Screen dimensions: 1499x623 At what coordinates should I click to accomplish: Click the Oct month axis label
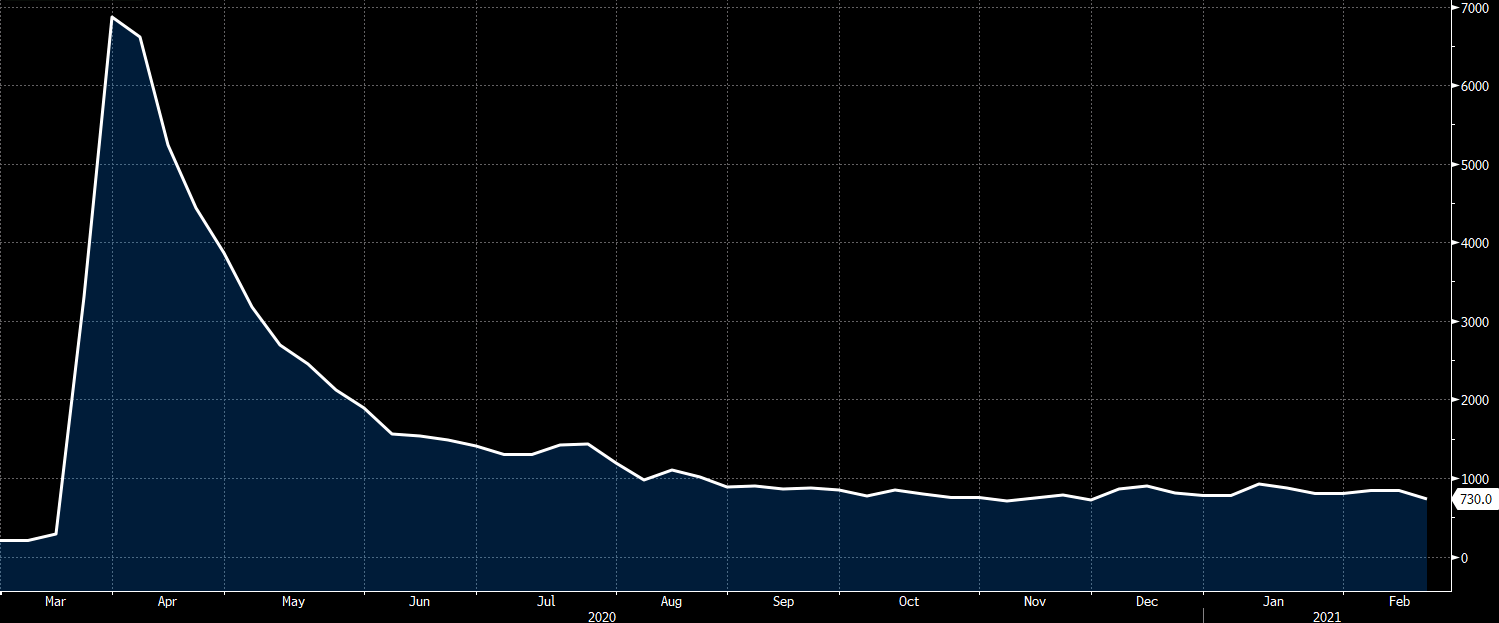pos(909,602)
